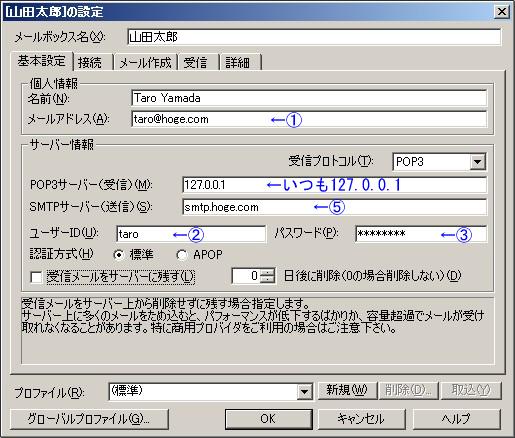Enable 受信メールをサーバーに残す checkbox
515x438 pixels.
[36, 277]
